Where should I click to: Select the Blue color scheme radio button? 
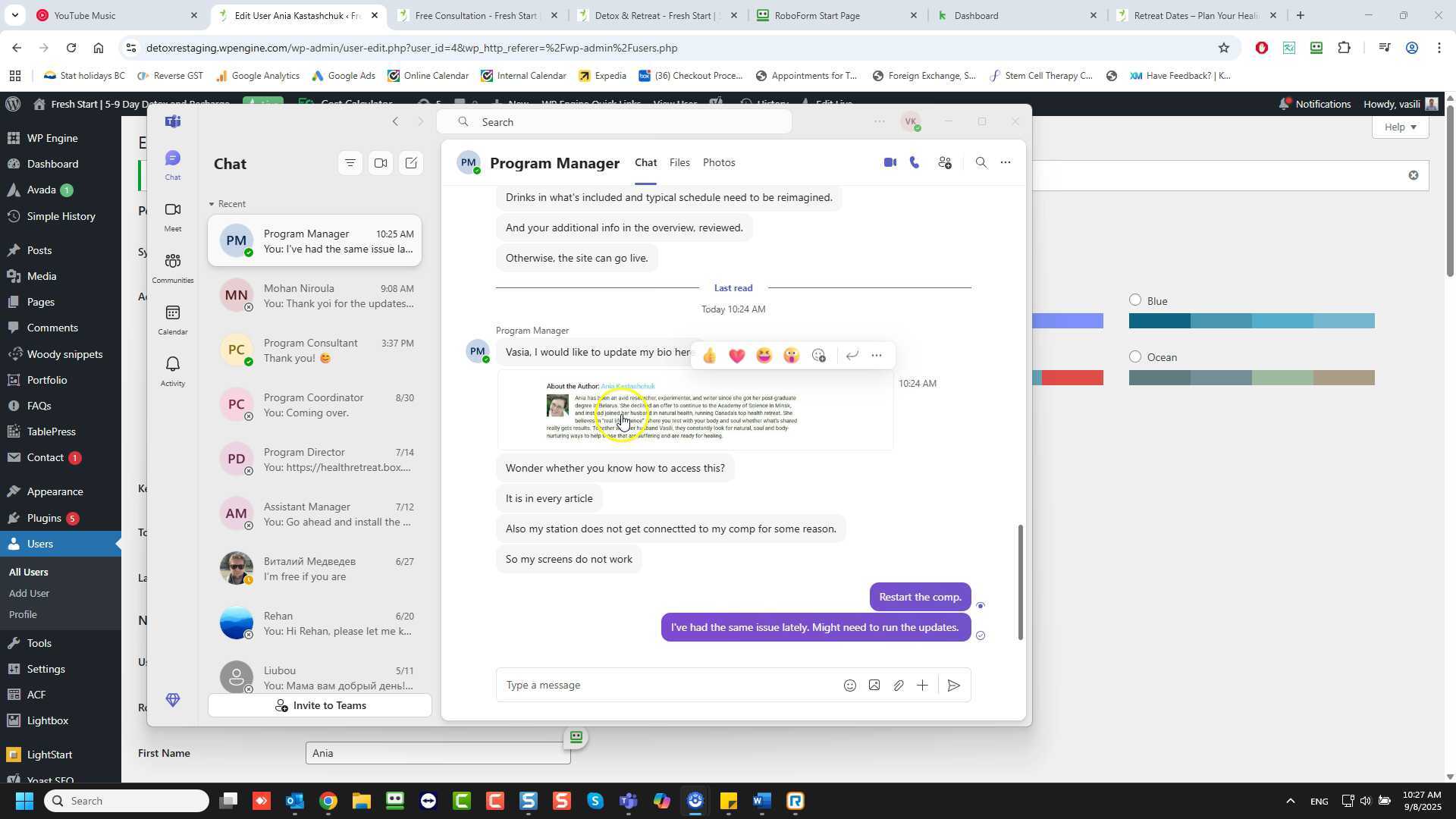click(x=1135, y=300)
